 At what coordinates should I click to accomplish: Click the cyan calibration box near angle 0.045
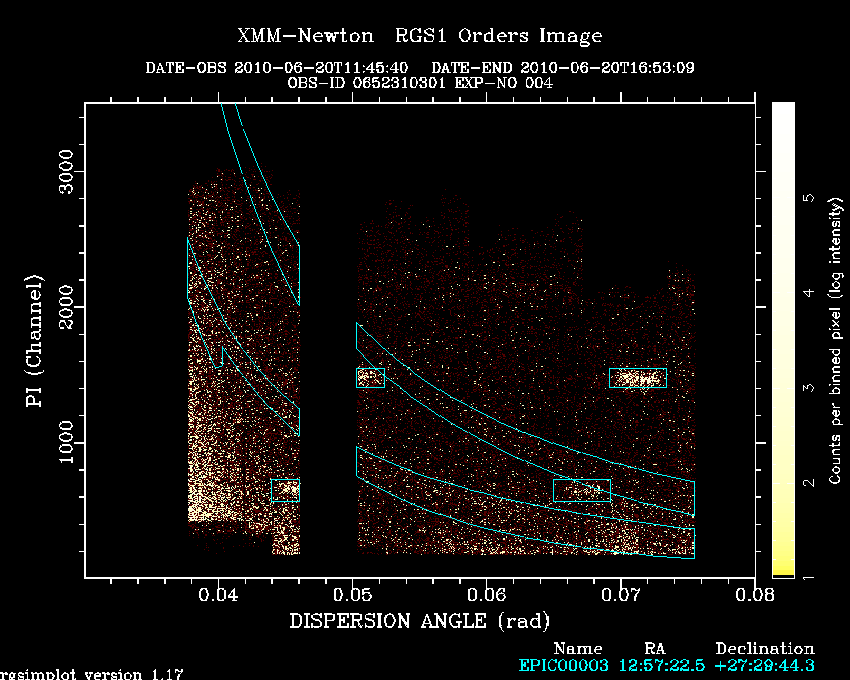(x=286, y=490)
